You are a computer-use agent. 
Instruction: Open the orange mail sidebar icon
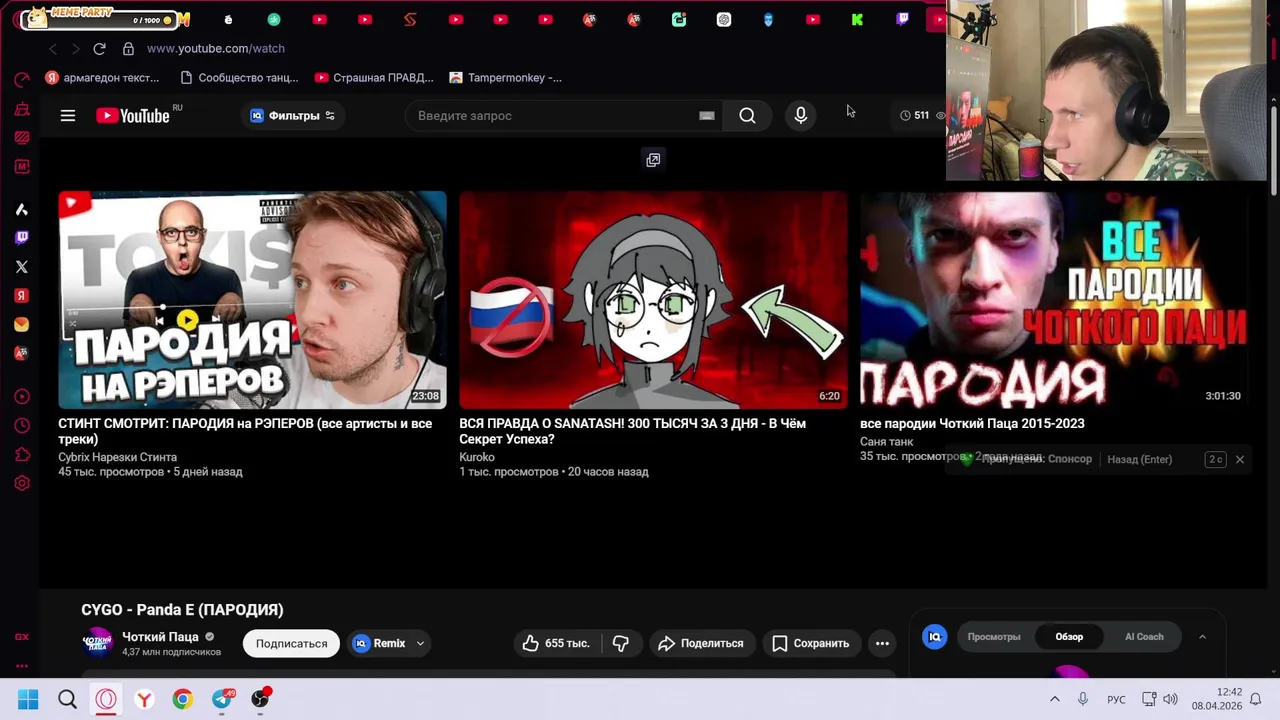pyautogui.click(x=22, y=325)
